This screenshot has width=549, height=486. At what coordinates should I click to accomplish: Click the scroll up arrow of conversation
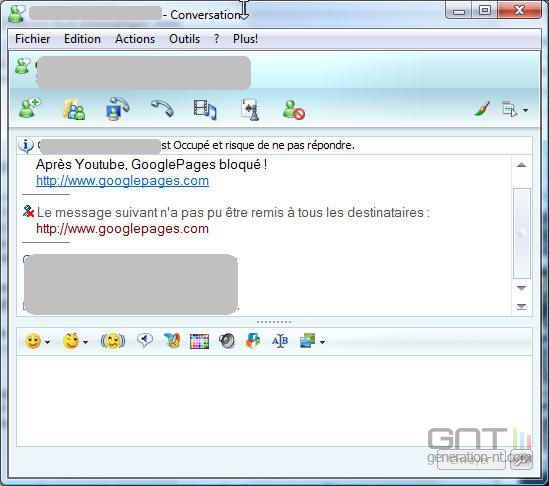point(521,165)
